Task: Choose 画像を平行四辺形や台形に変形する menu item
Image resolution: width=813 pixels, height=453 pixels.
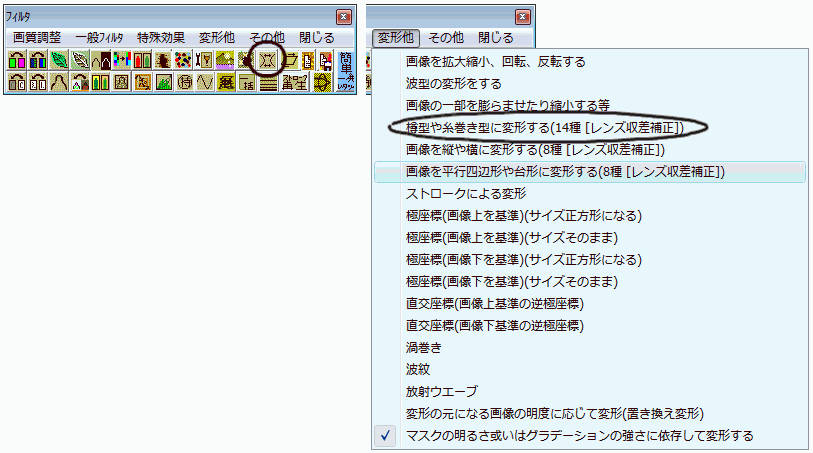Action: pos(564,171)
